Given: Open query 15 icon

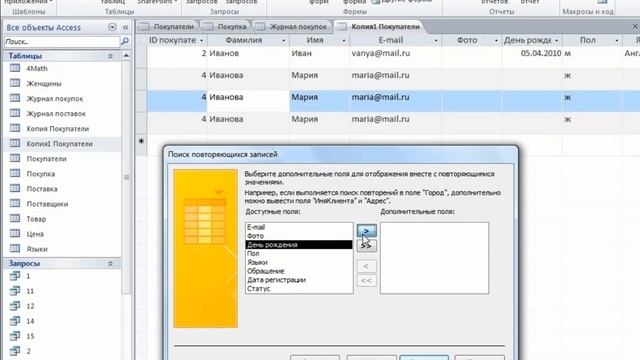Looking at the screenshot, I should coord(15,336).
